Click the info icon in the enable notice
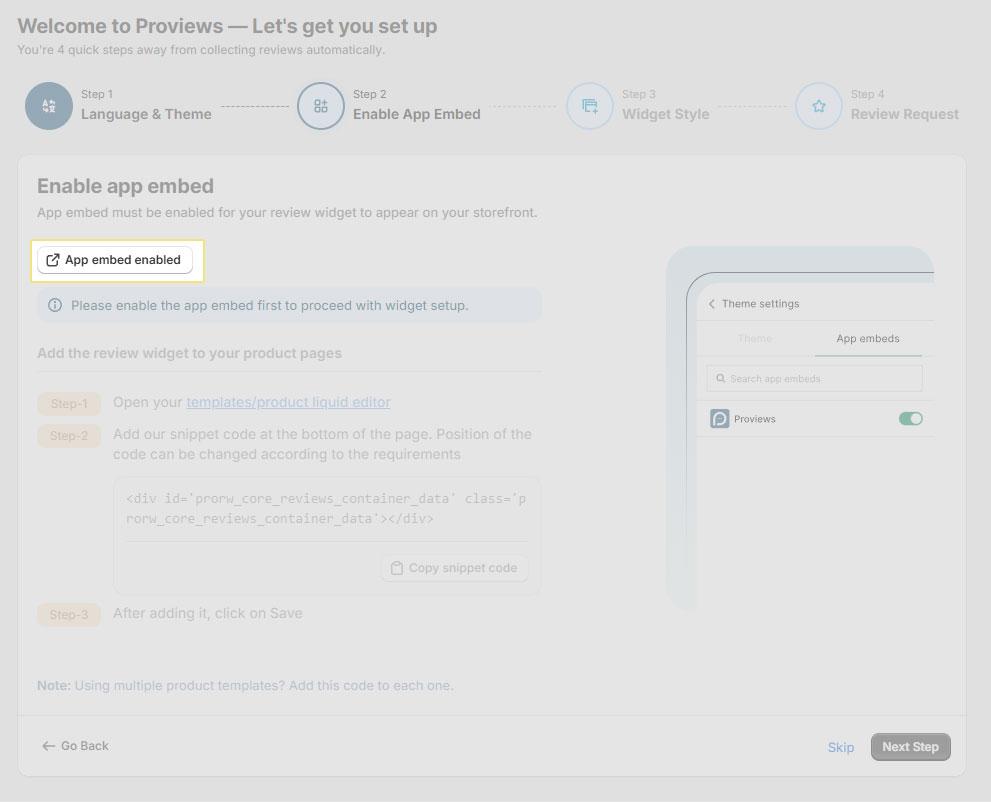Screen dimensions: 991x802 coord(55,305)
